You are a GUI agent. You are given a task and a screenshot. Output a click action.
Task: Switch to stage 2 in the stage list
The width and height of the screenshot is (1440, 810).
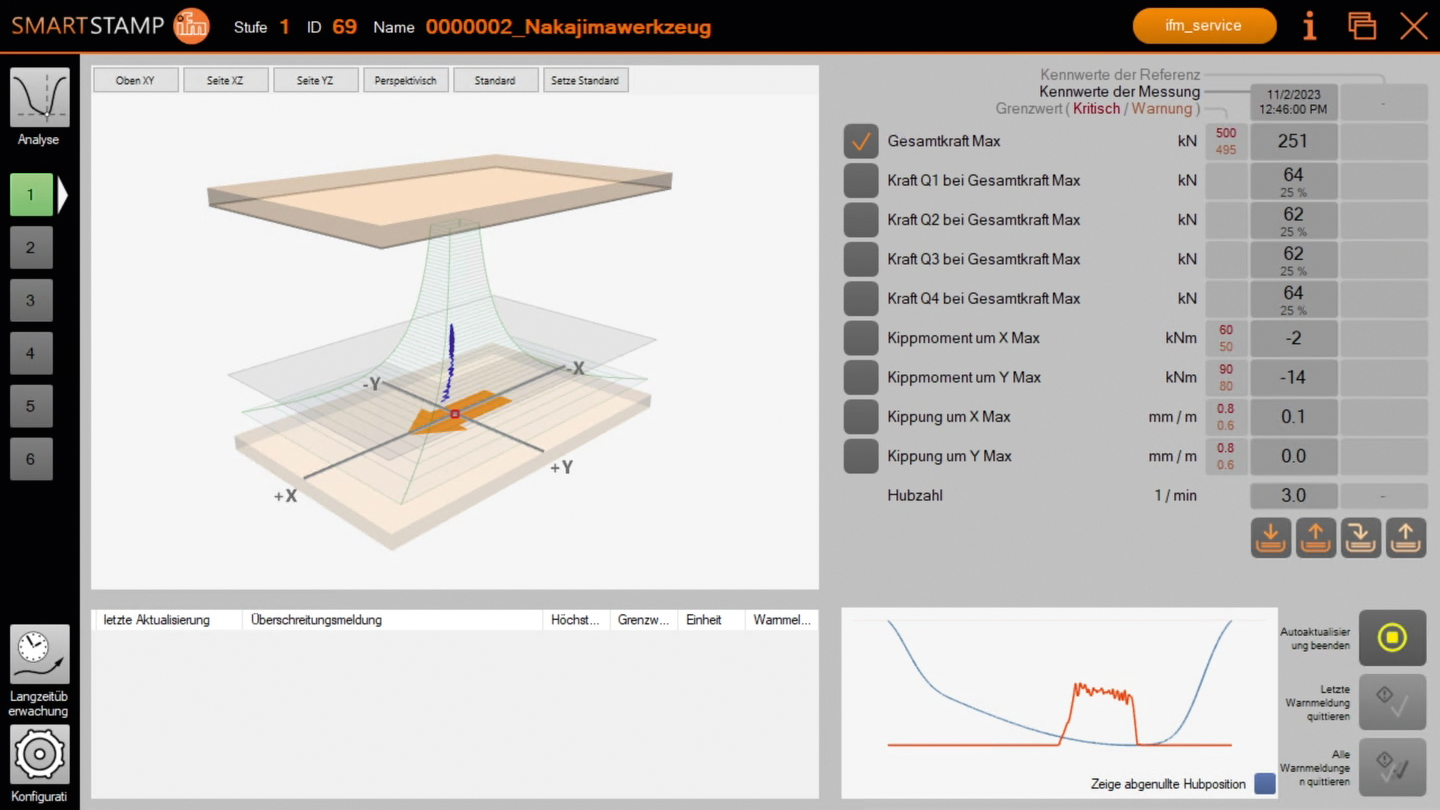pos(31,247)
